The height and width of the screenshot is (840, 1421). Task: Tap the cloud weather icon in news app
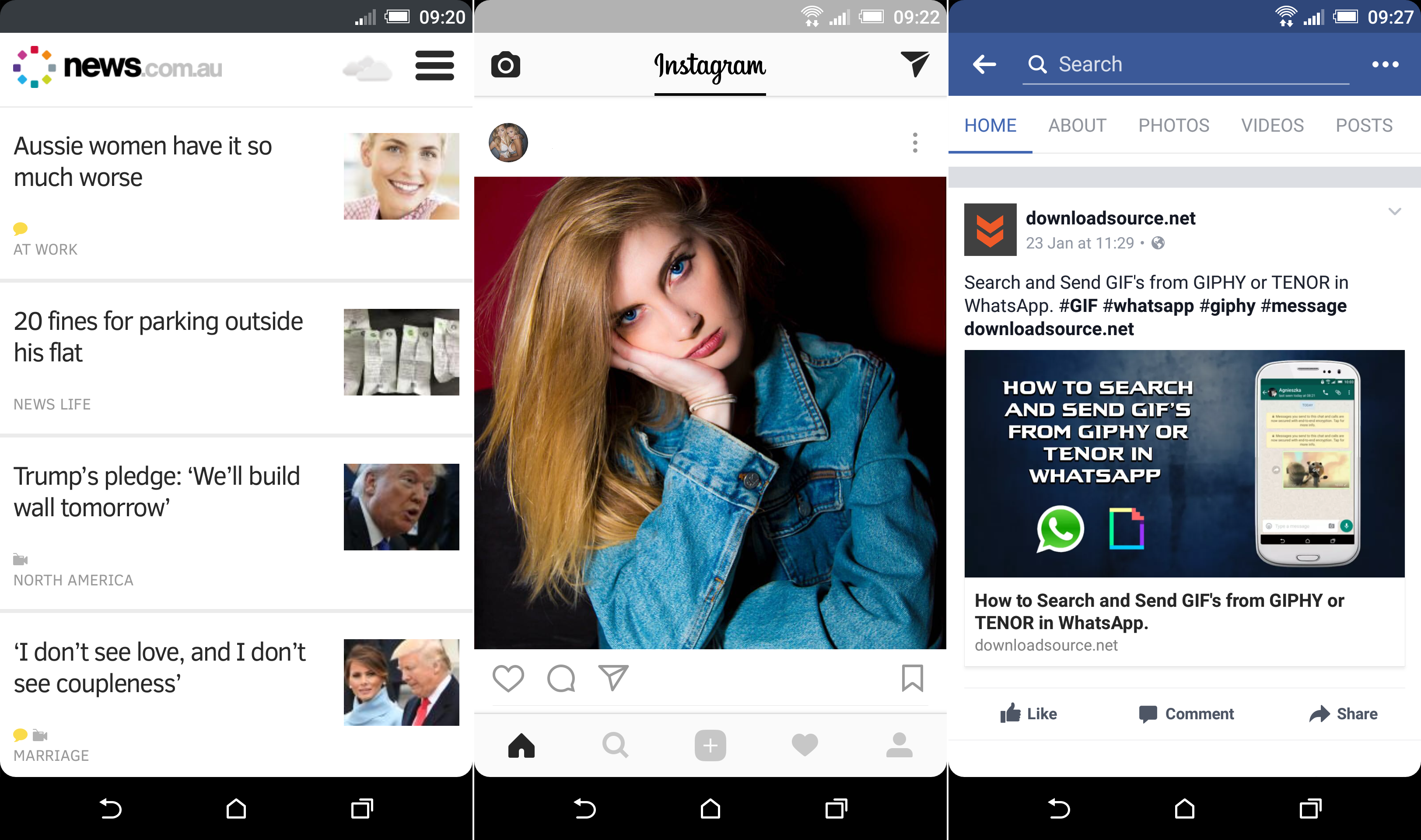(x=367, y=69)
